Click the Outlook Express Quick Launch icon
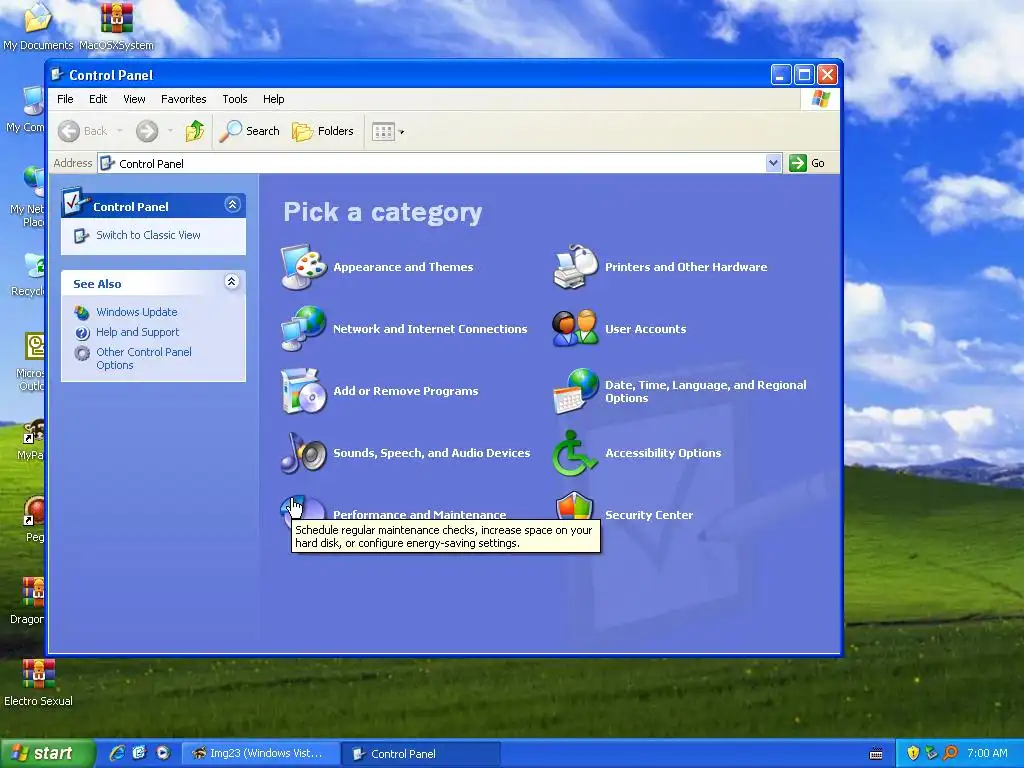 [140, 753]
